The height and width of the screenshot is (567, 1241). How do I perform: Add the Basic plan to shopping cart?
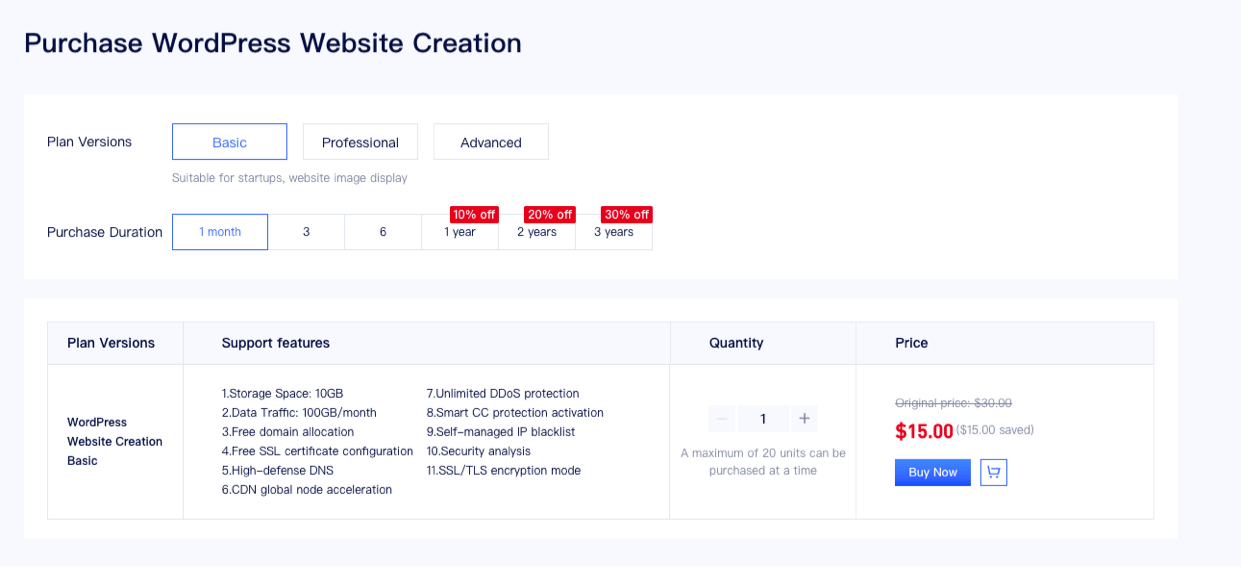point(993,472)
